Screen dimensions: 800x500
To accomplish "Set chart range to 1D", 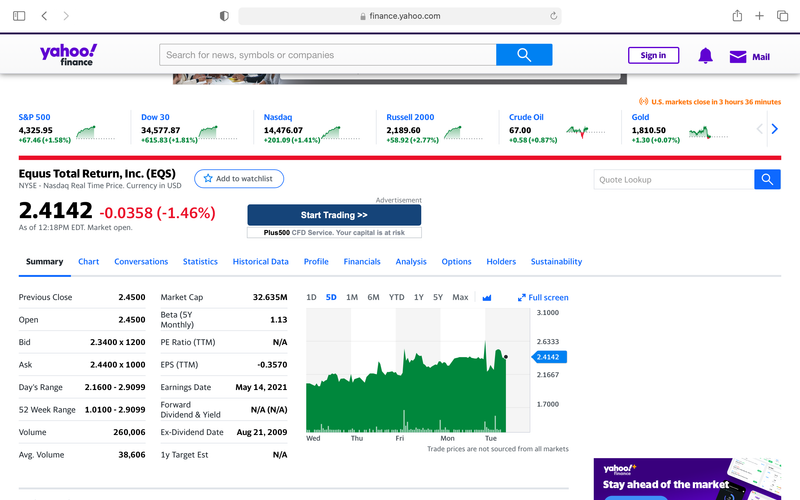I will [311, 297].
